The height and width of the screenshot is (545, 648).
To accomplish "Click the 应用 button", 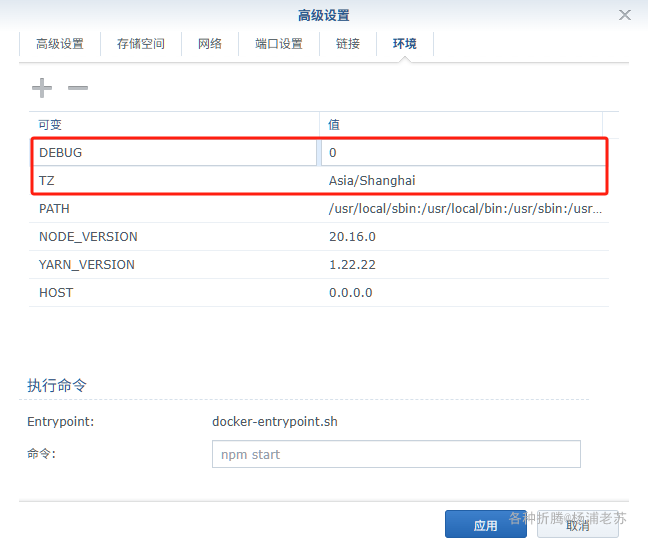I will click(486, 524).
